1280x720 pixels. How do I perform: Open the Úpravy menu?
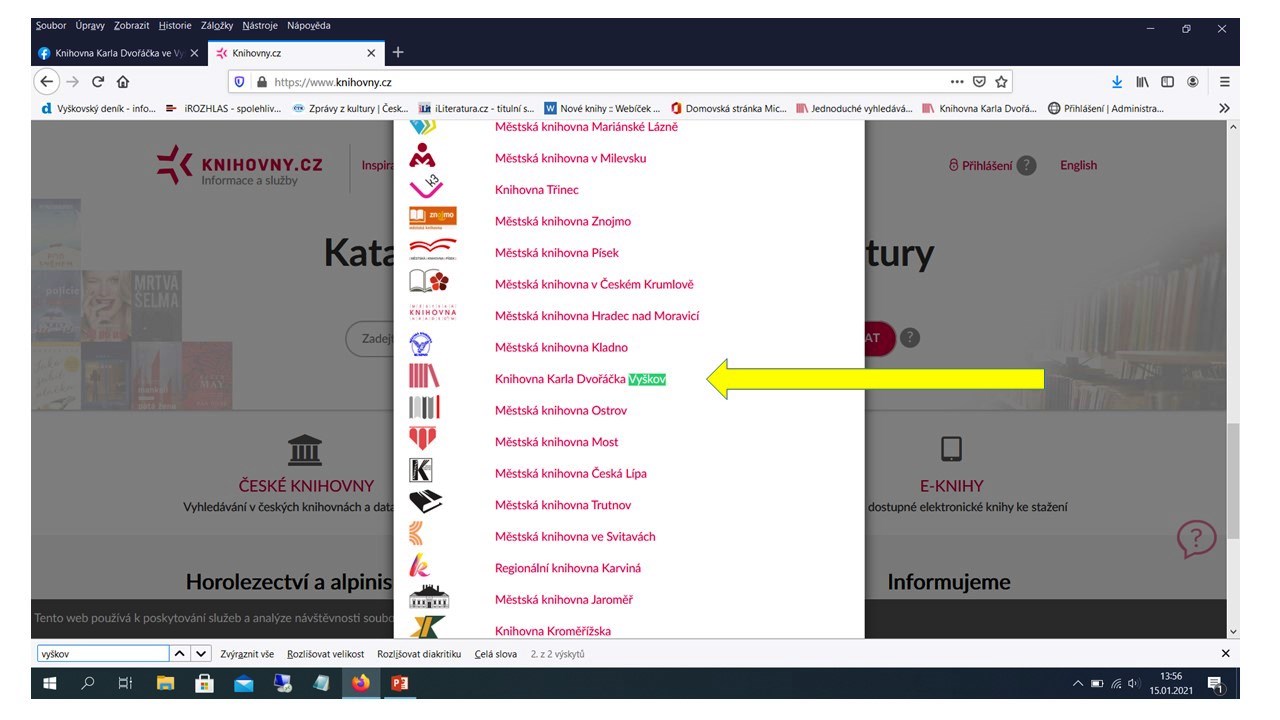coord(91,26)
